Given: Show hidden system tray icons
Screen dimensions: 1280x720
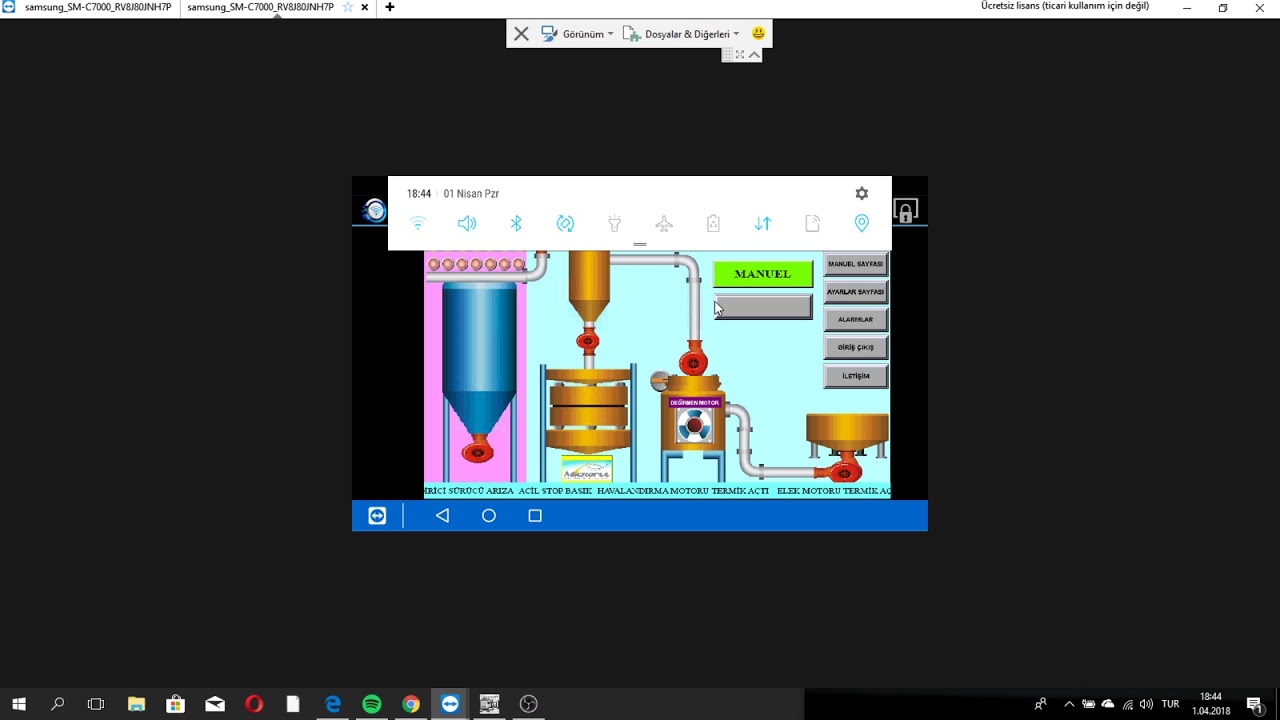Looking at the screenshot, I should (x=1069, y=704).
